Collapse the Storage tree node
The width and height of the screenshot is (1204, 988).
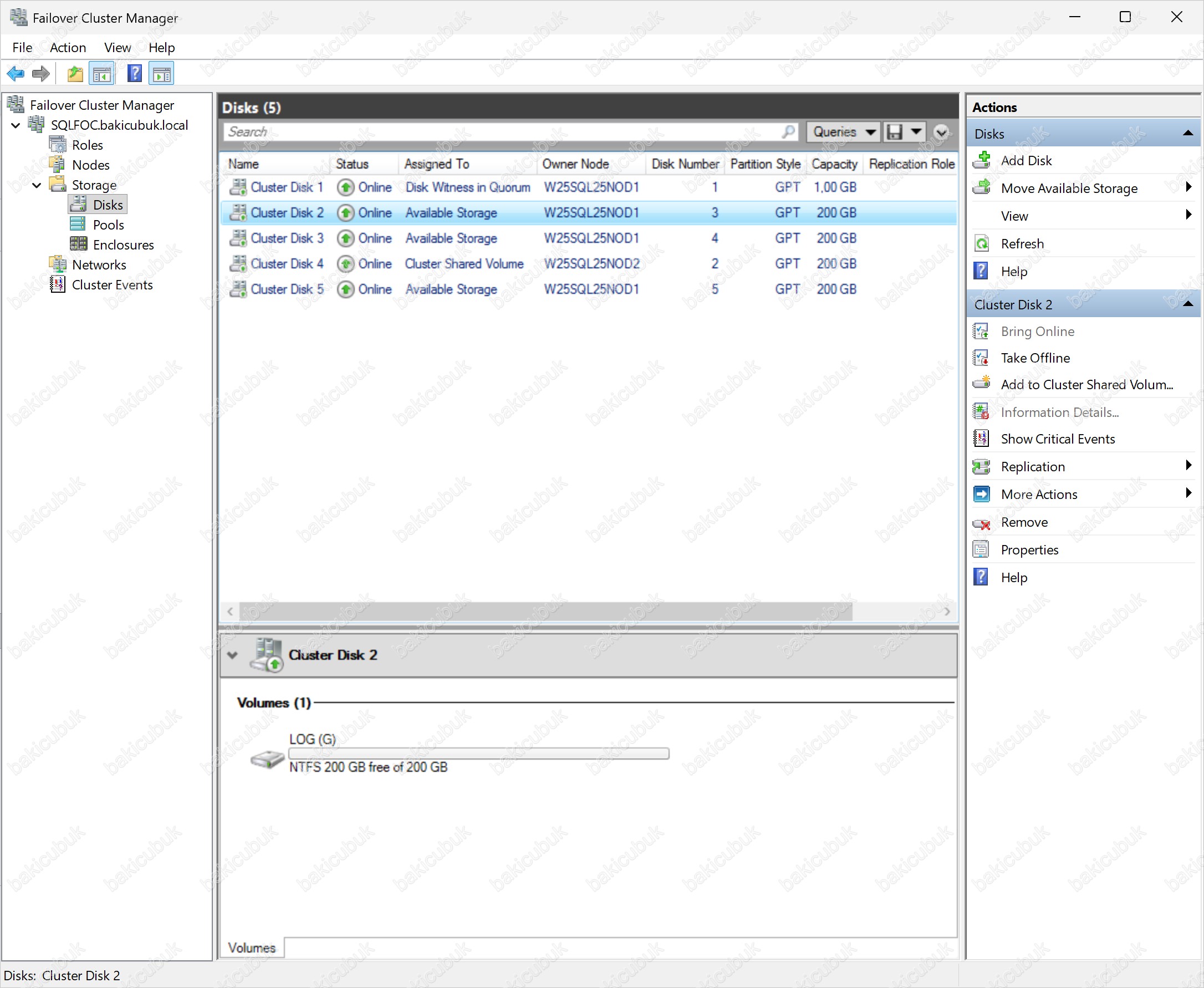coord(37,185)
